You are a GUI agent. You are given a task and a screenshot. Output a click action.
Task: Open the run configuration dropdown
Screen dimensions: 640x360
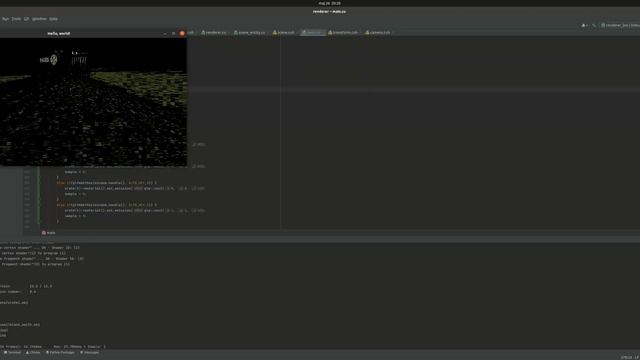coord(620,25)
